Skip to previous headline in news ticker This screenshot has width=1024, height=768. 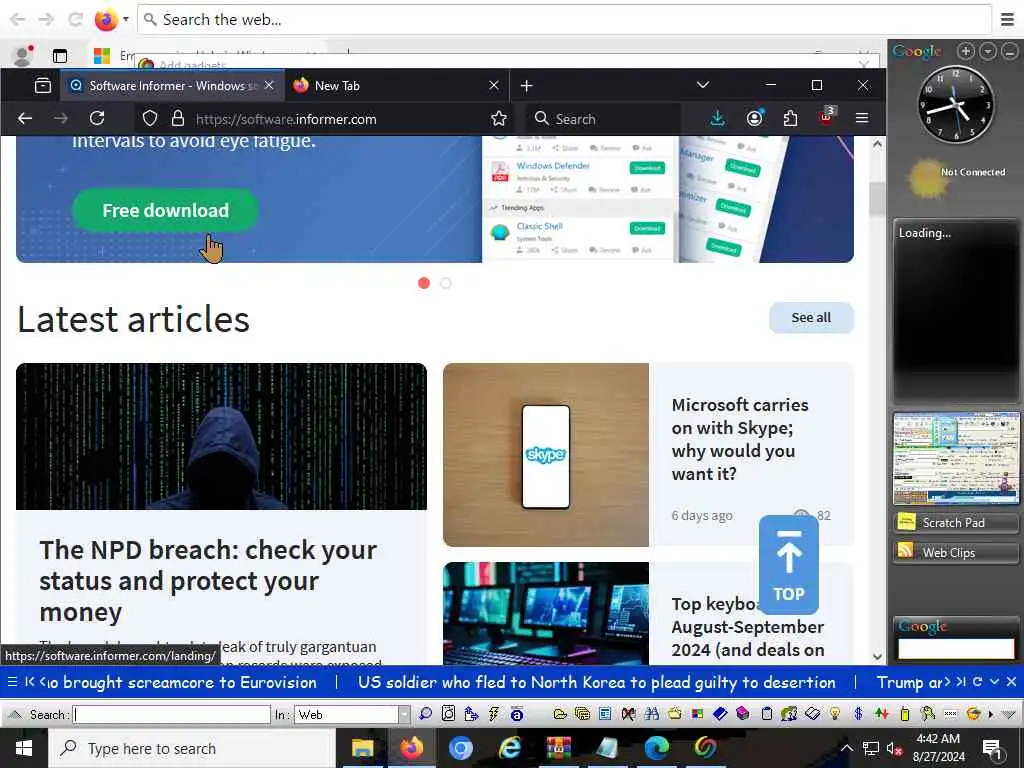(x=29, y=682)
